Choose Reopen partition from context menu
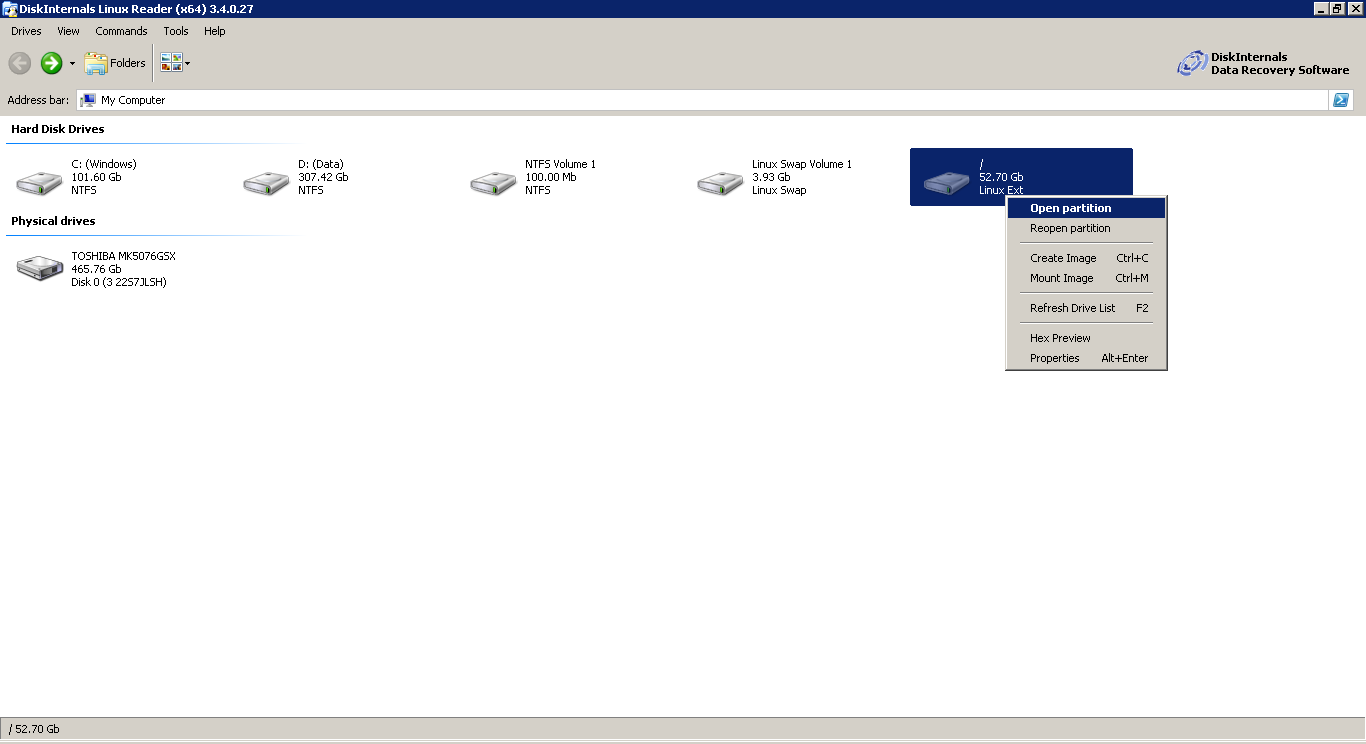Image resolution: width=1366 pixels, height=744 pixels. tap(1086, 228)
